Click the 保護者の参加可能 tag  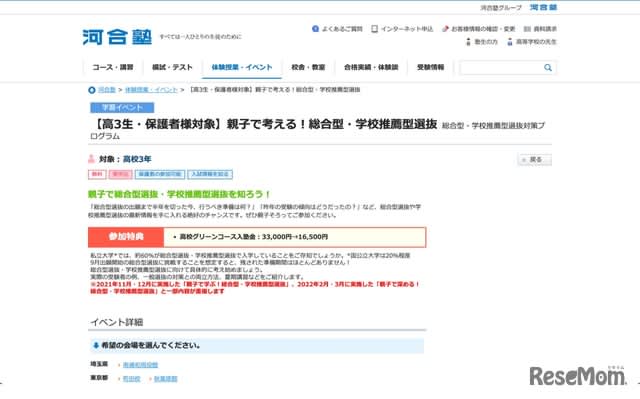(x=160, y=175)
